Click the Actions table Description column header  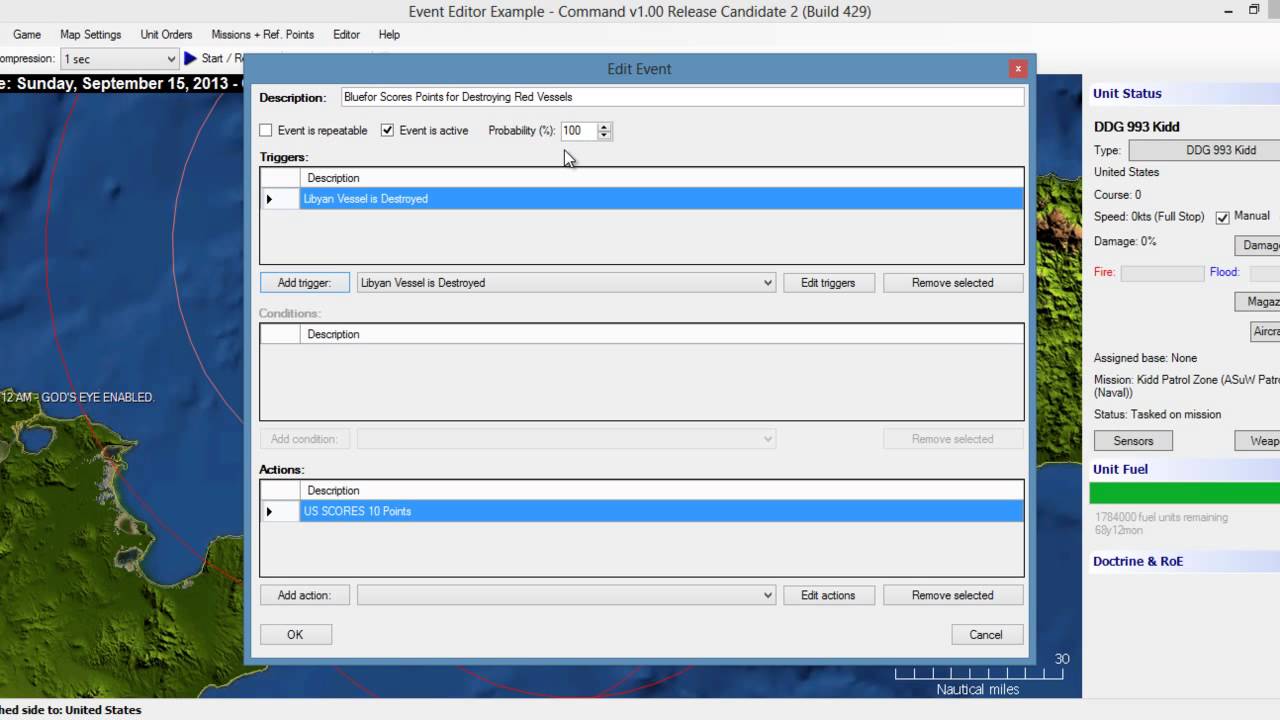pyautogui.click(x=661, y=490)
